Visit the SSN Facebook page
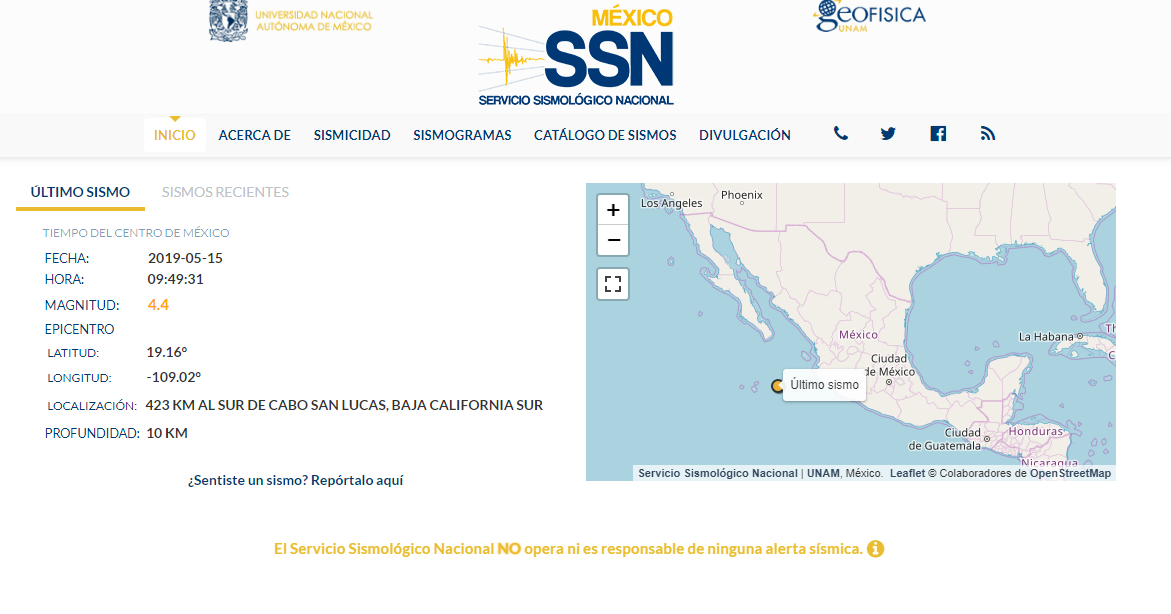This screenshot has height=614, width=1171. tap(938, 134)
